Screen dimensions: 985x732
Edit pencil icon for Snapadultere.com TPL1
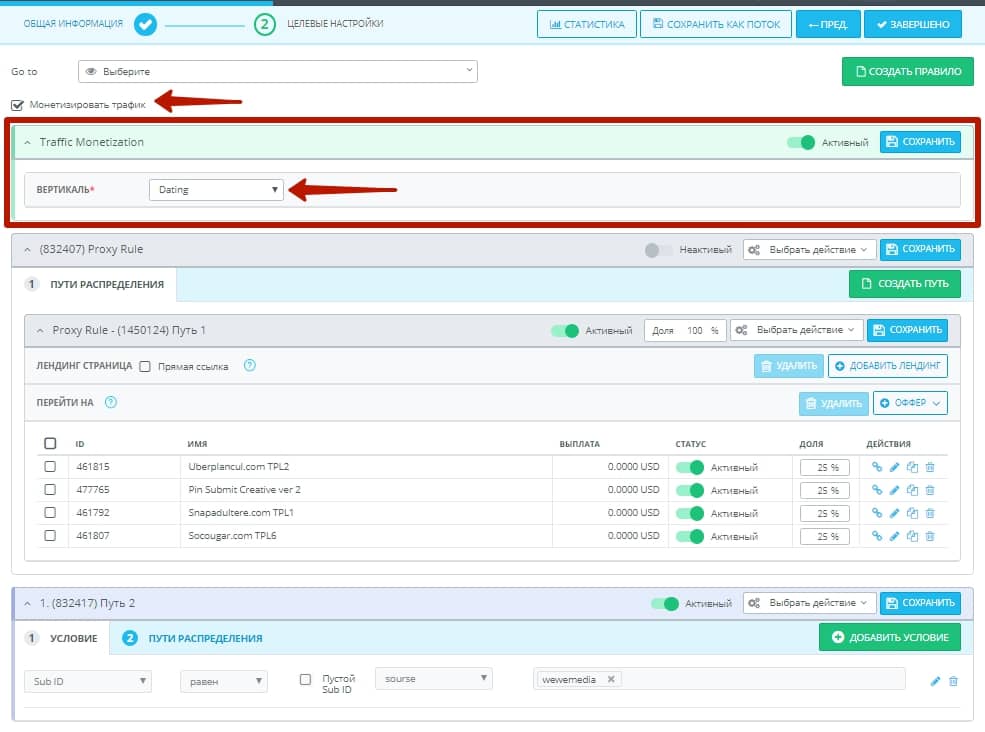895,513
